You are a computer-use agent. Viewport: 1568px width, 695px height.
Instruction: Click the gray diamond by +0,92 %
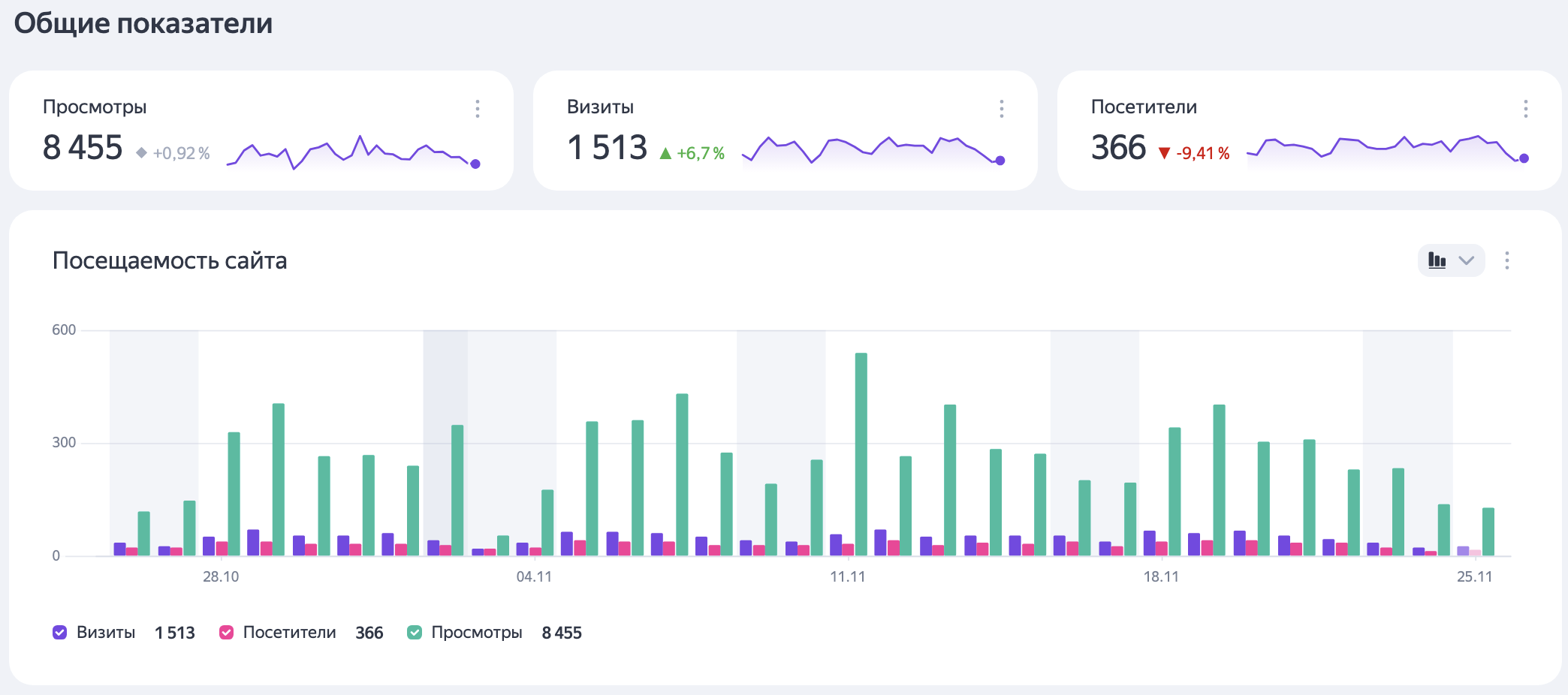[x=141, y=153]
